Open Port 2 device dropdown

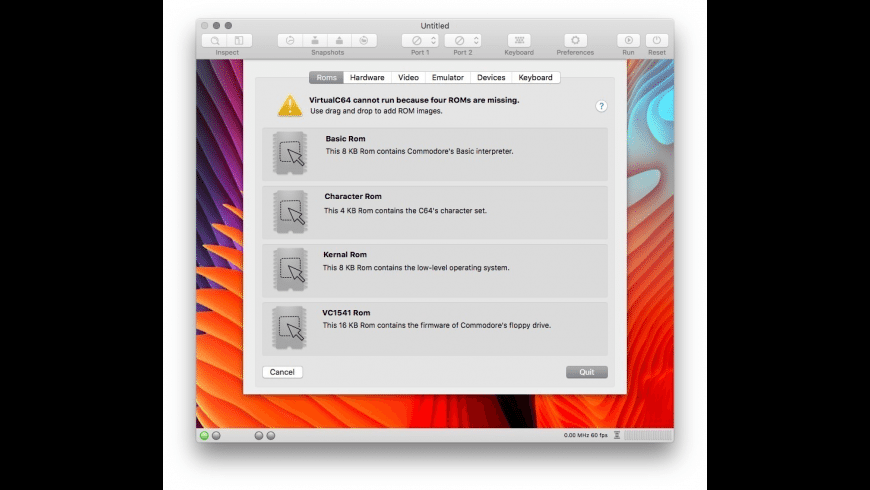pos(463,41)
